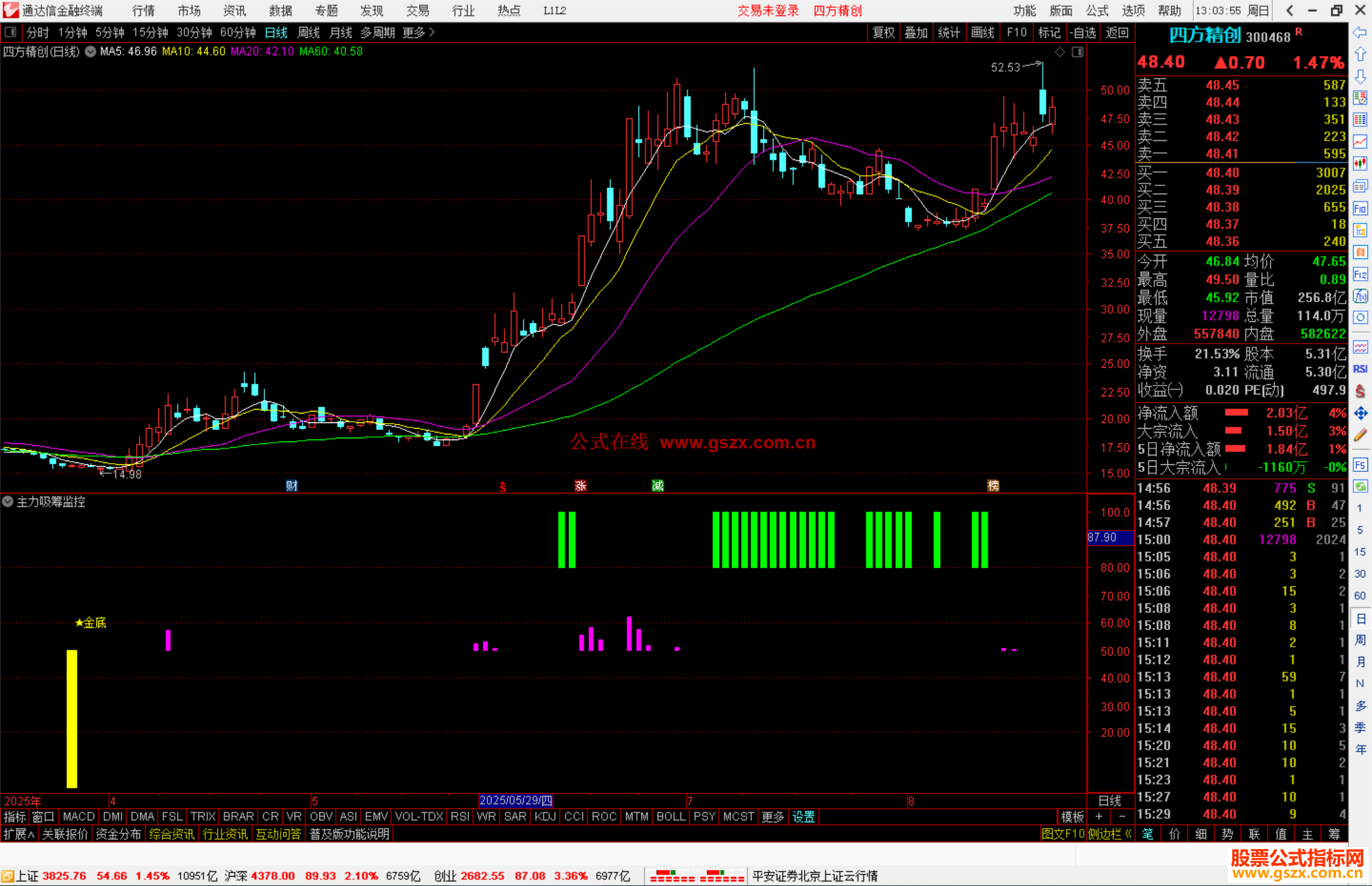Click the FS icon in right sidebar
Screen dimensions: 1372x886
(x=1360, y=464)
